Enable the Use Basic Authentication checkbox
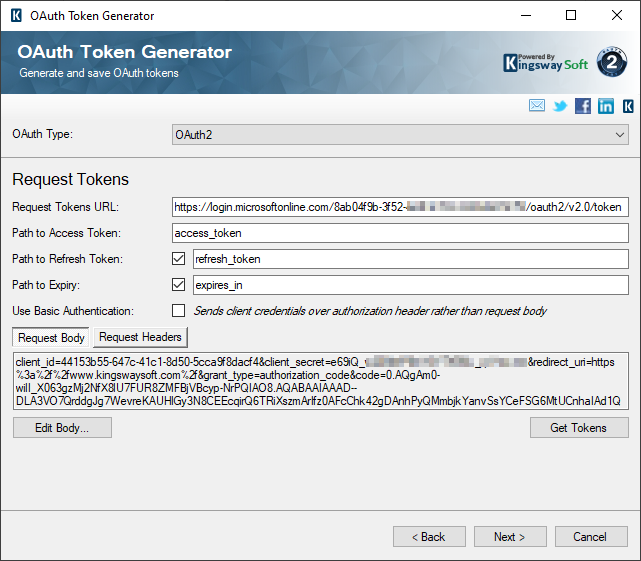This screenshot has width=641, height=561. point(179,311)
